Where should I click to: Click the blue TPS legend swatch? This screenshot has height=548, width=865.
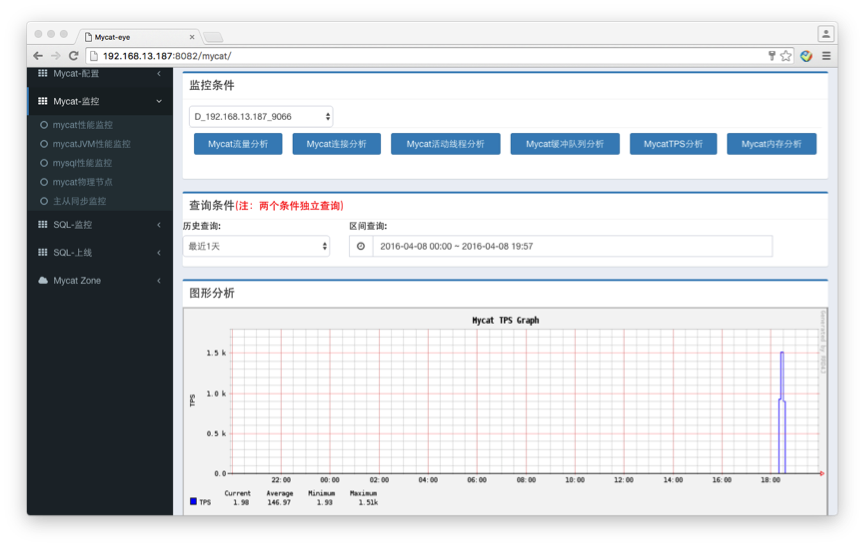pos(193,502)
